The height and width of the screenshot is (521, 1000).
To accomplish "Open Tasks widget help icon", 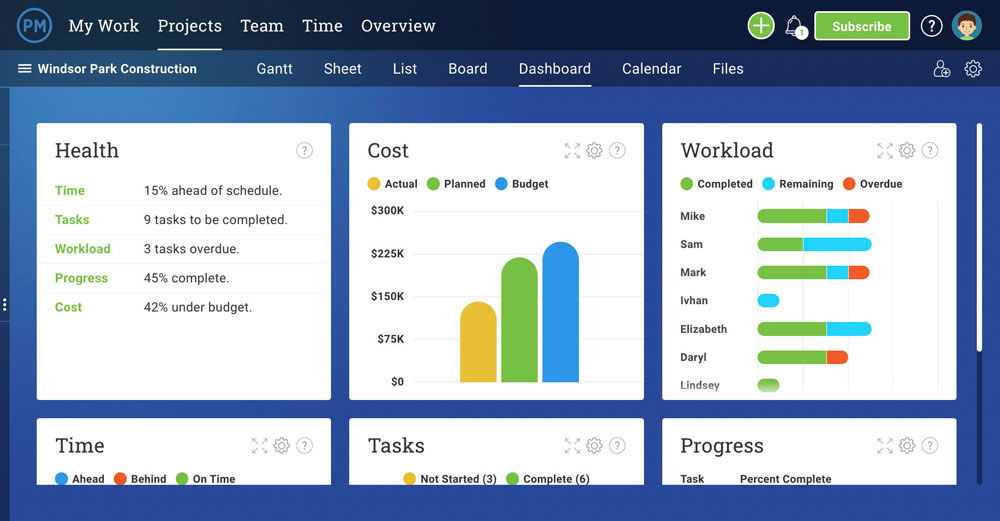I will click(617, 446).
